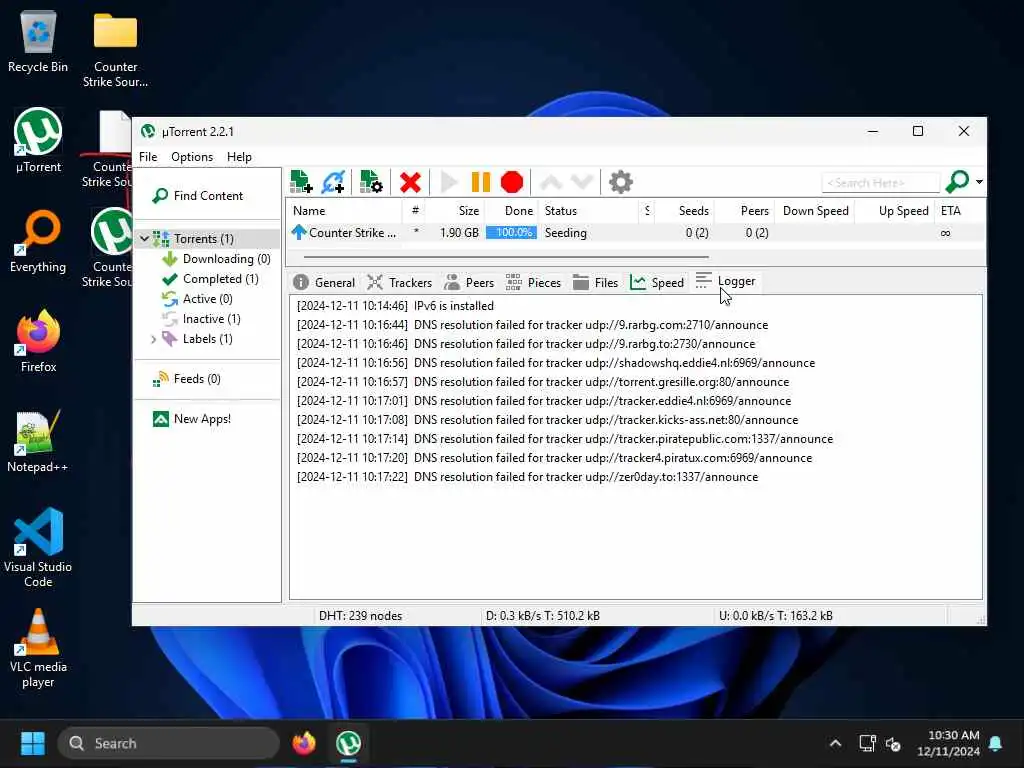The image size is (1024, 768).
Task: Click log line for zer0day.to tracker
Action: pos(527,477)
